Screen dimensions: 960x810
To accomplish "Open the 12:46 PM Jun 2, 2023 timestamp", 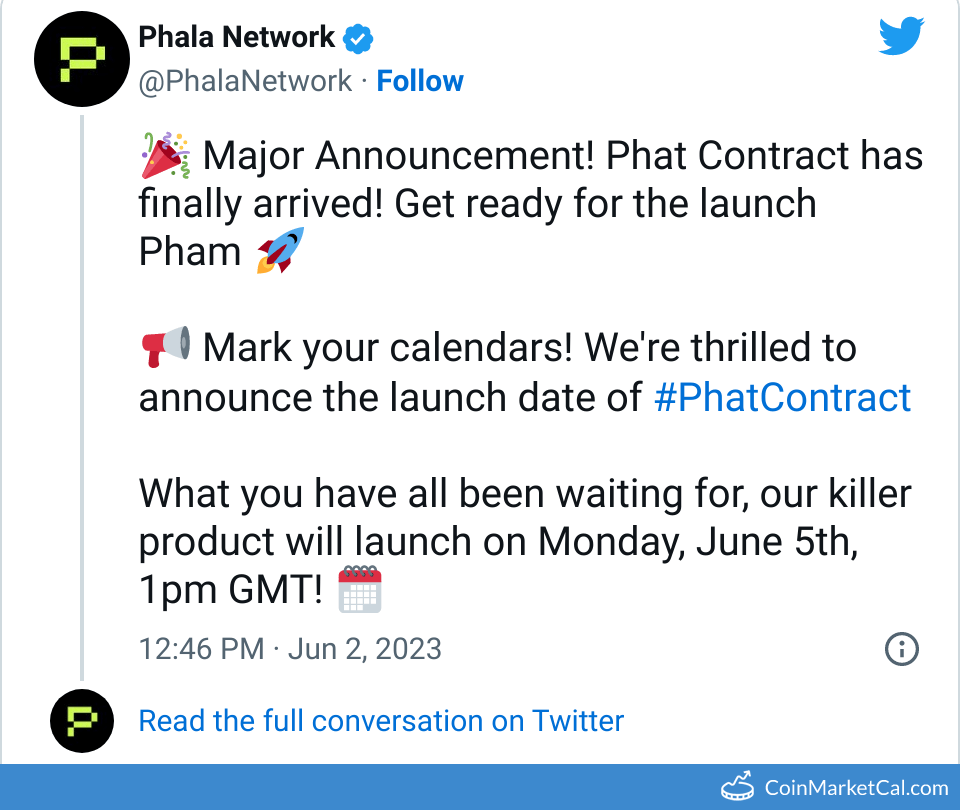I will pyautogui.click(x=290, y=649).
